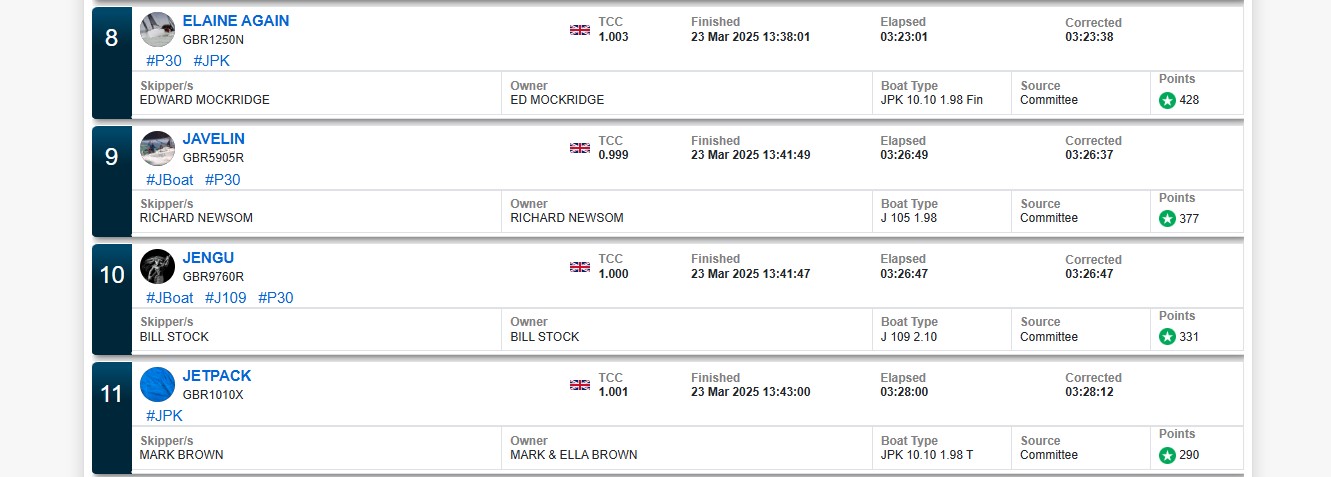
Task: Click the UK flag in JENGU row
Action: click(580, 267)
